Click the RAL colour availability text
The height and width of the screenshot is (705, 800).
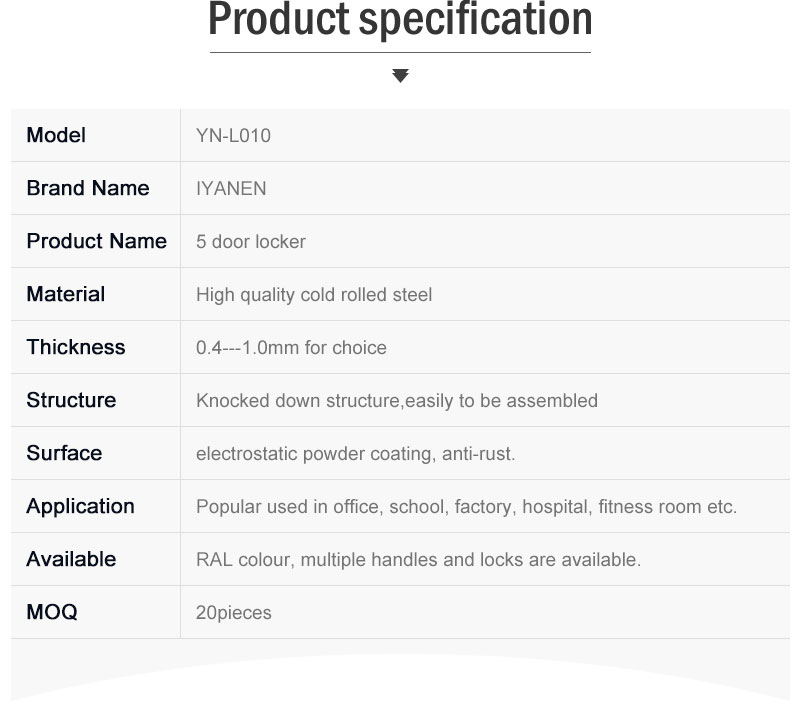[x=418, y=560]
